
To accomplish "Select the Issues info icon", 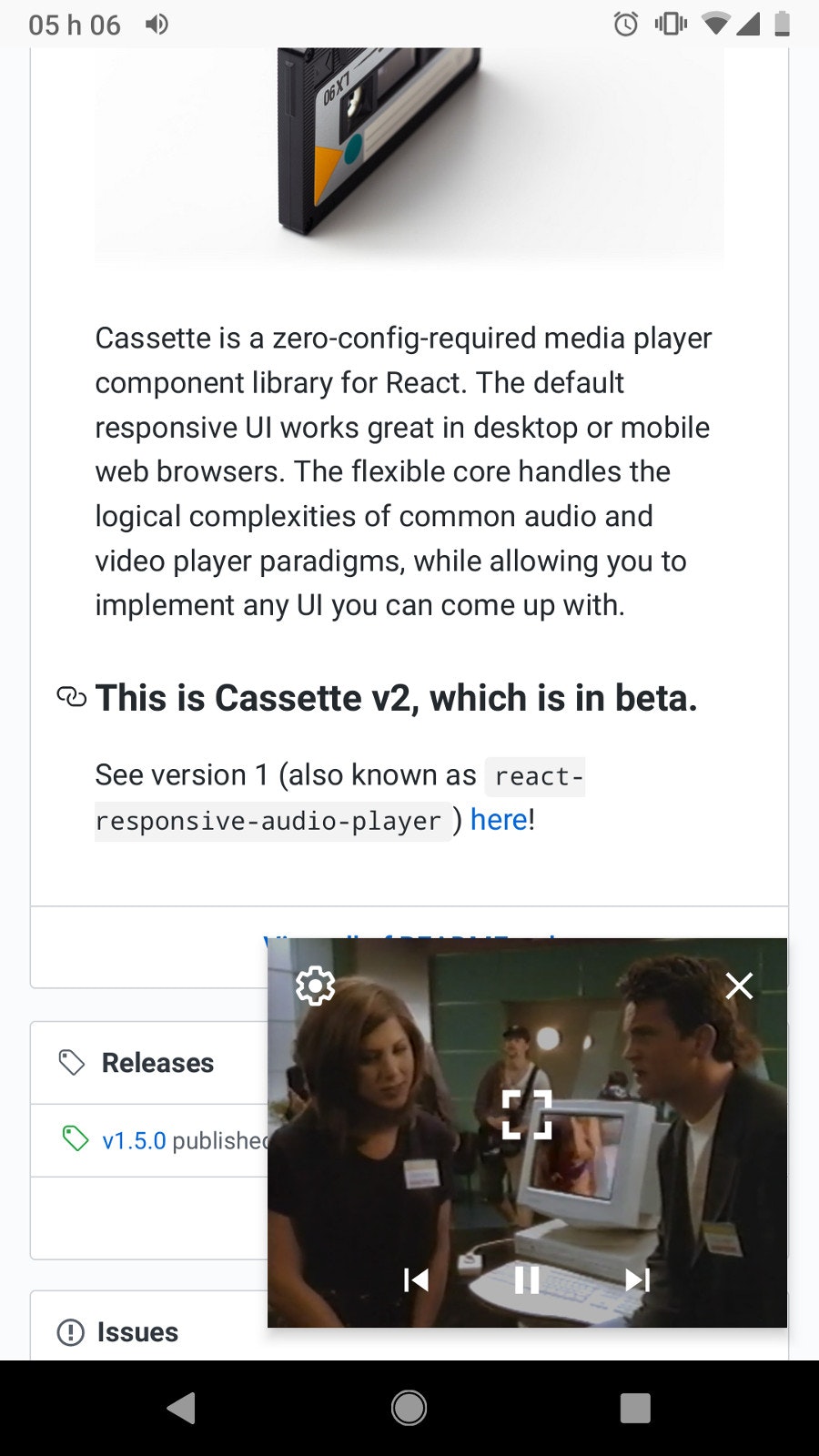I will [x=69, y=1332].
